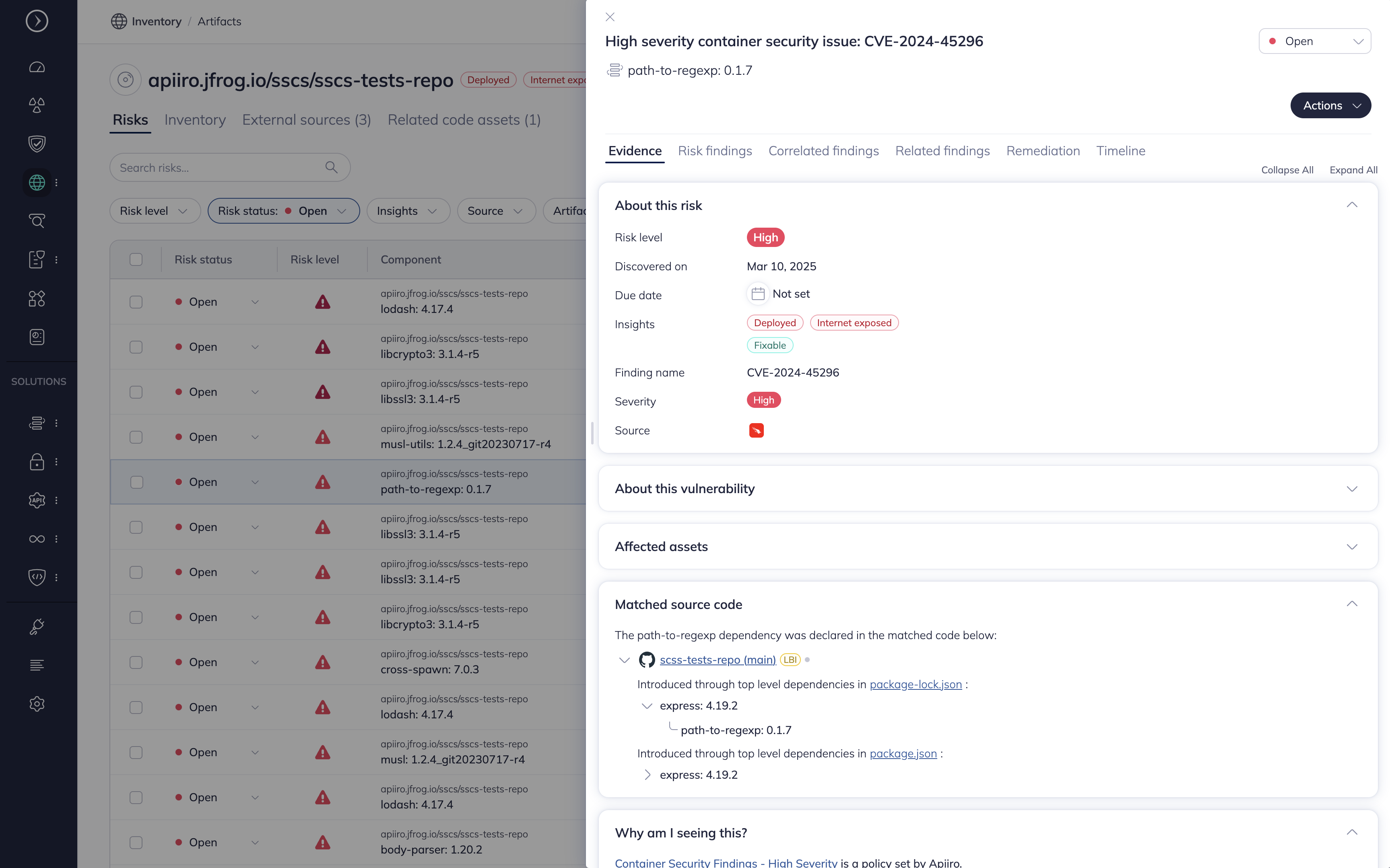Viewport: 1390px width, 868px height.
Task: Open the API security icon under Solutions
Action: pos(37,500)
